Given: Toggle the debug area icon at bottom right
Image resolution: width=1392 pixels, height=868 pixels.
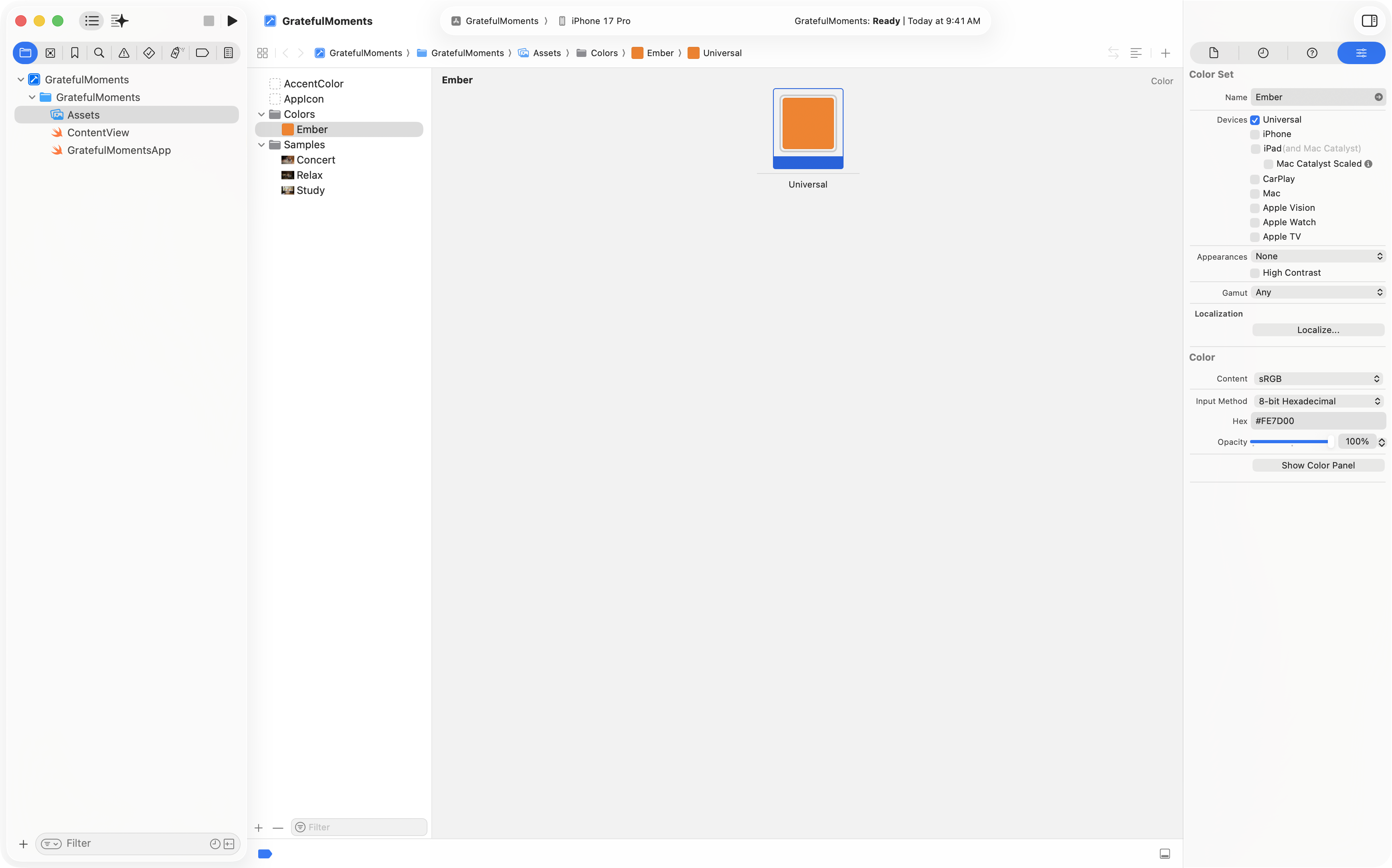Looking at the screenshot, I should coord(1165,854).
